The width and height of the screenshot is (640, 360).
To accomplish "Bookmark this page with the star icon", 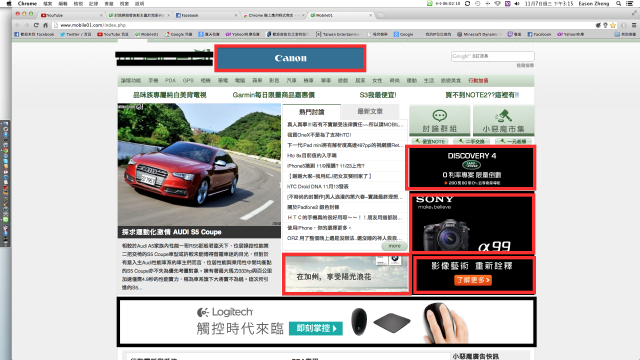I will pyautogui.click(x=613, y=25).
